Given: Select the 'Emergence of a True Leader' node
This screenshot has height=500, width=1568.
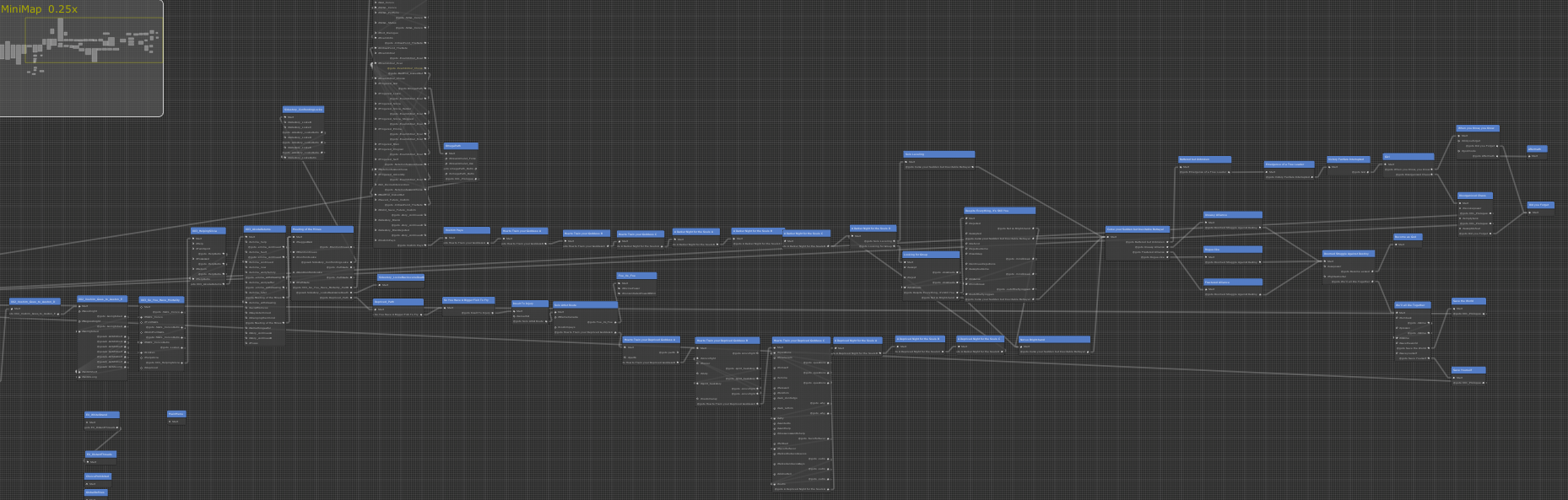Looking at the screenshot, I should pos(1290,164).
